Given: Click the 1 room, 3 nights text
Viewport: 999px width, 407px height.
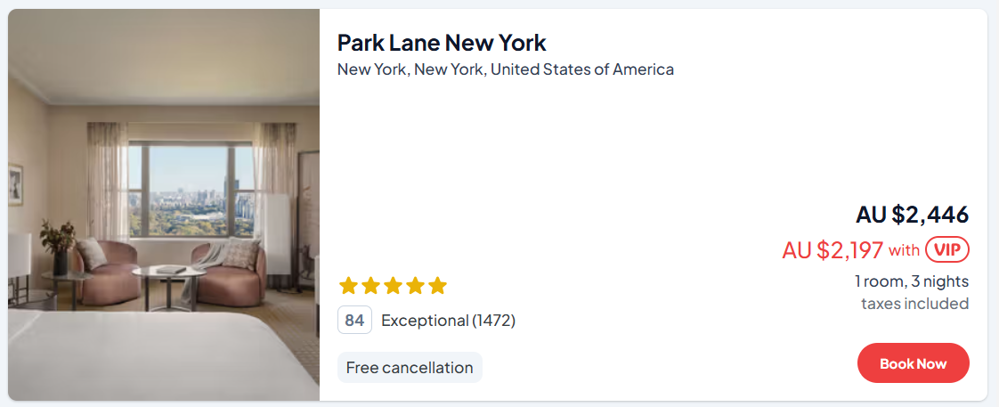Looking at the screenshot, I should tap(911, 281).
